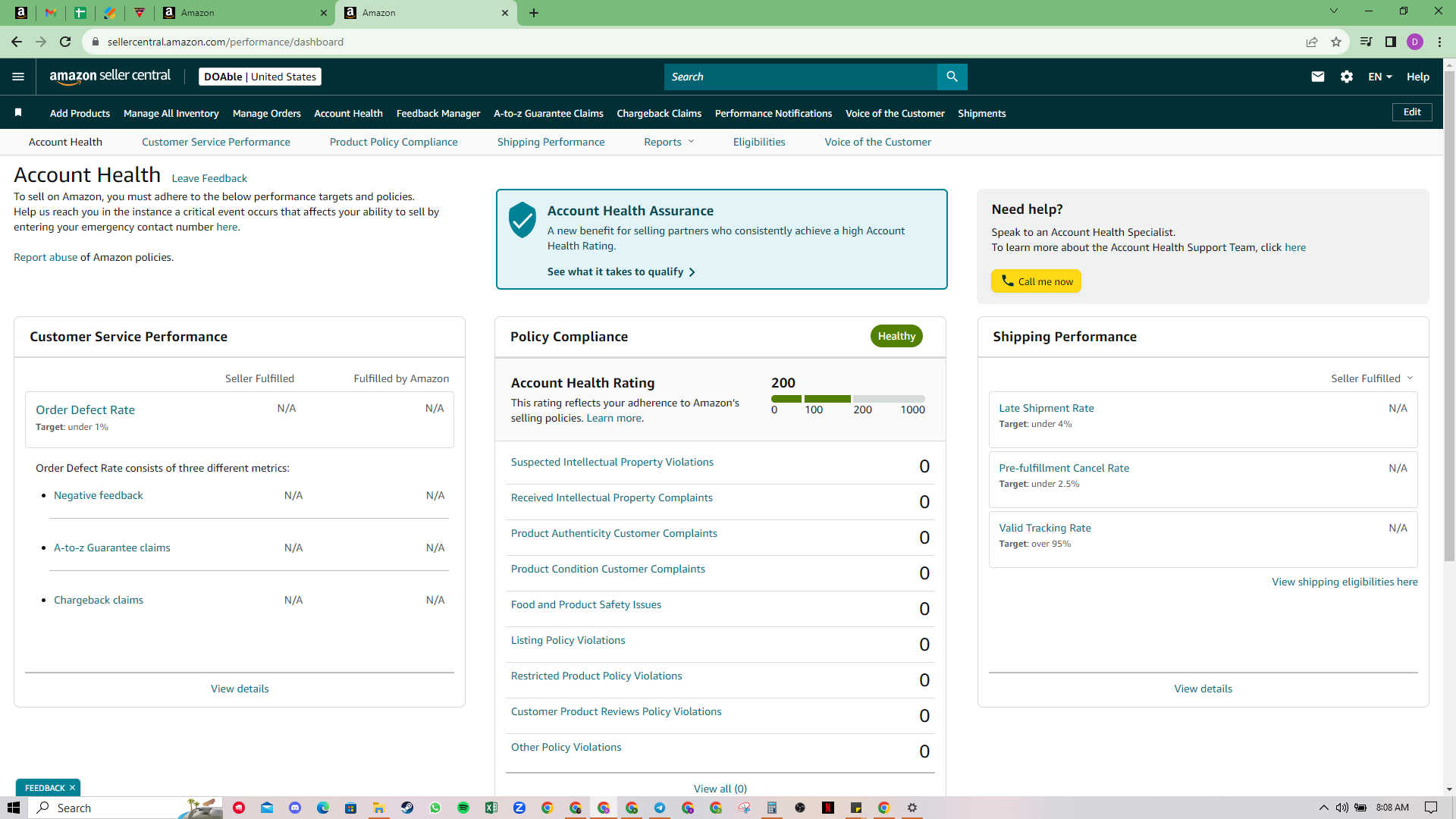The image size is (1456, 819).
Task: Open Order Defect Rate details
Action: click(85, 409)
